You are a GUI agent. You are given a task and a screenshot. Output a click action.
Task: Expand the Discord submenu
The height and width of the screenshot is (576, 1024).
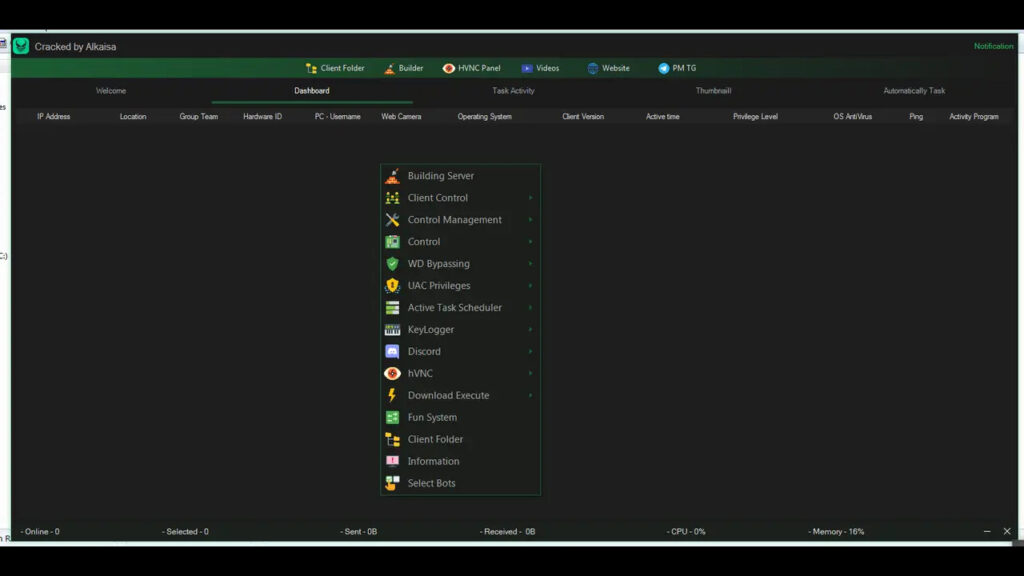pos(460,351)
